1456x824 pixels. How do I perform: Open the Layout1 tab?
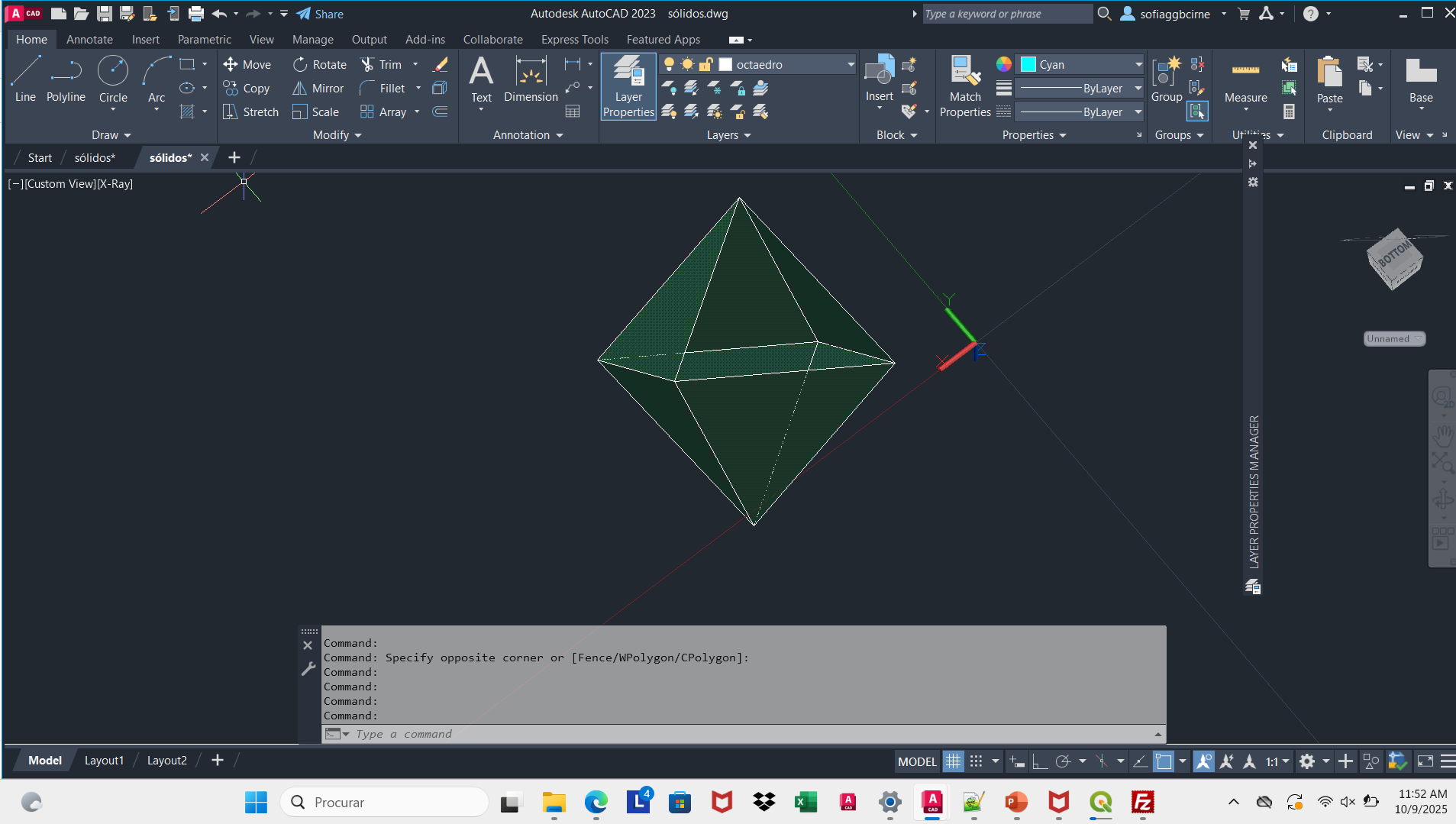point(104,761)
